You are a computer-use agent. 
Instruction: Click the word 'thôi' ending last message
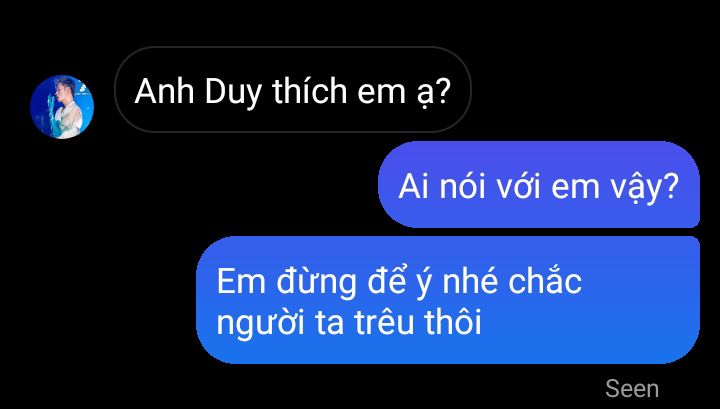(452, 320)
